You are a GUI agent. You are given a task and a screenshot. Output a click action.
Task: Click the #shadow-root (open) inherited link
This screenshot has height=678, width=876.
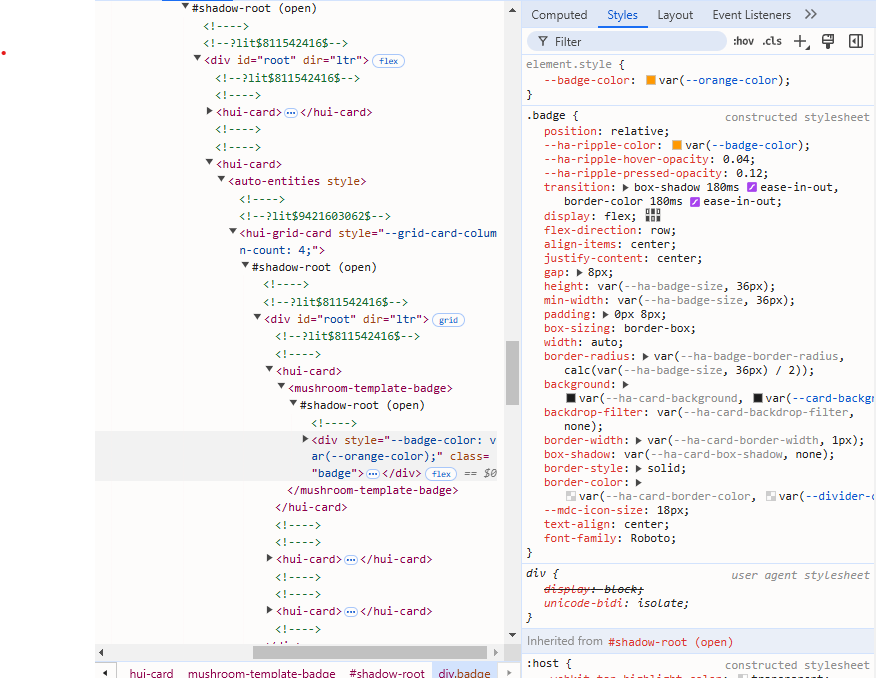click(x=669, y=642)
